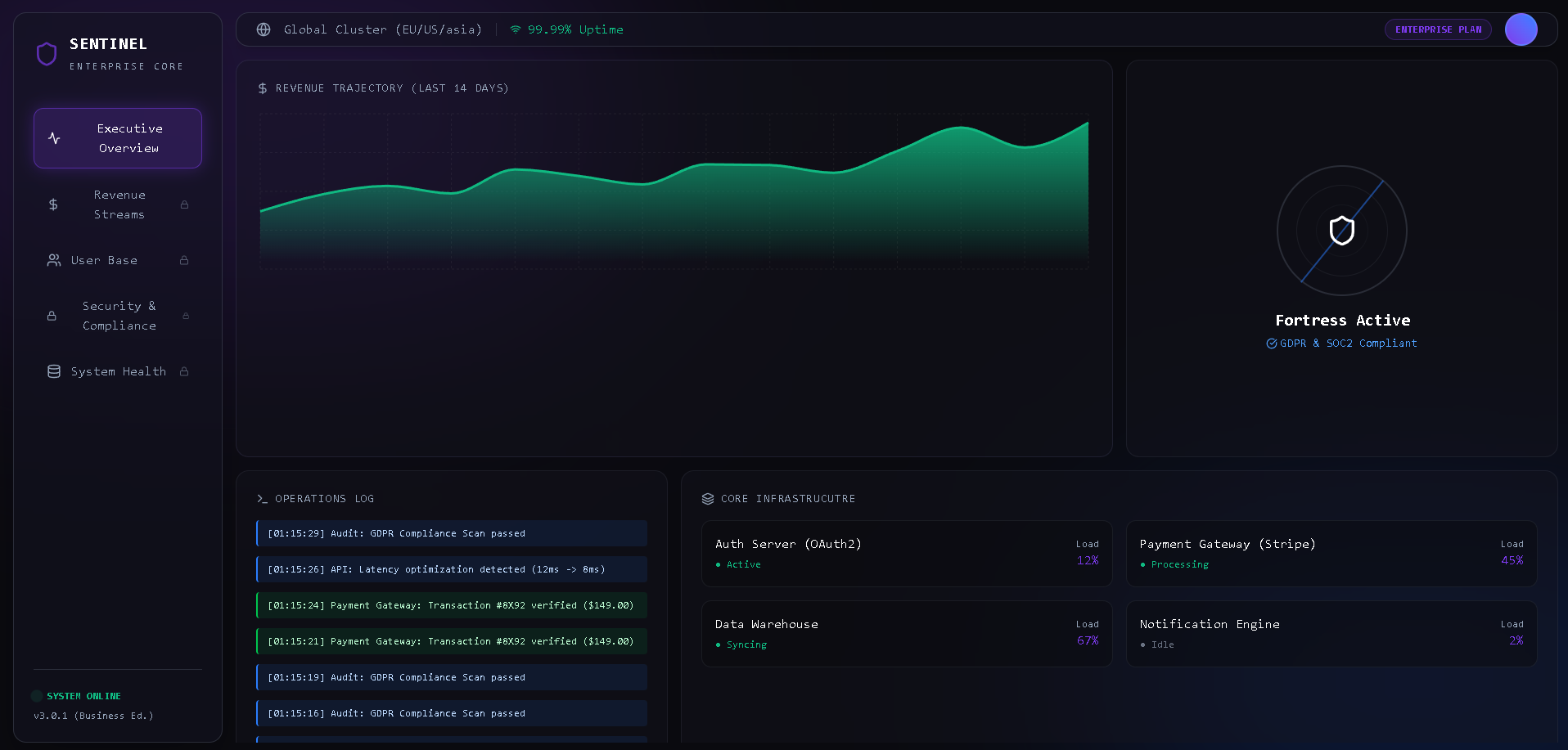
Task: Click the GDPR compliance checkmark icon
Action: 1272,344
